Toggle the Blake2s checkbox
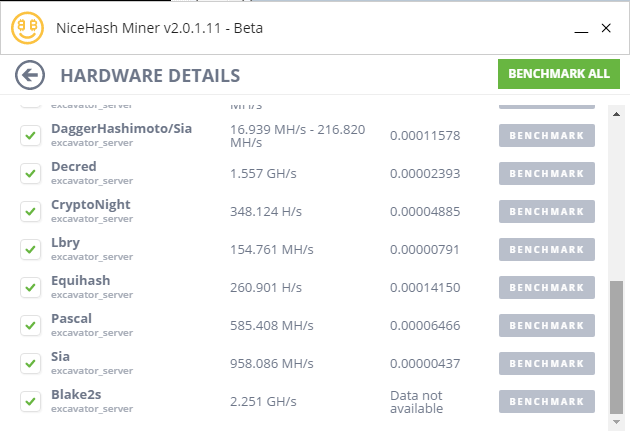Image resolution: width=630 pixels, height=442 pixels. (x=31, y=401)
